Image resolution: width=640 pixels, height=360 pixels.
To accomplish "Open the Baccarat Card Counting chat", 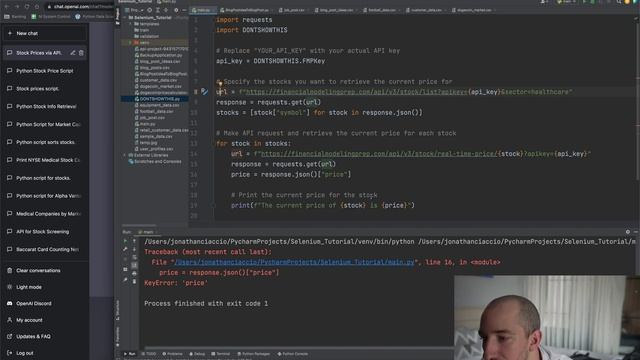I will pos(44,249).
